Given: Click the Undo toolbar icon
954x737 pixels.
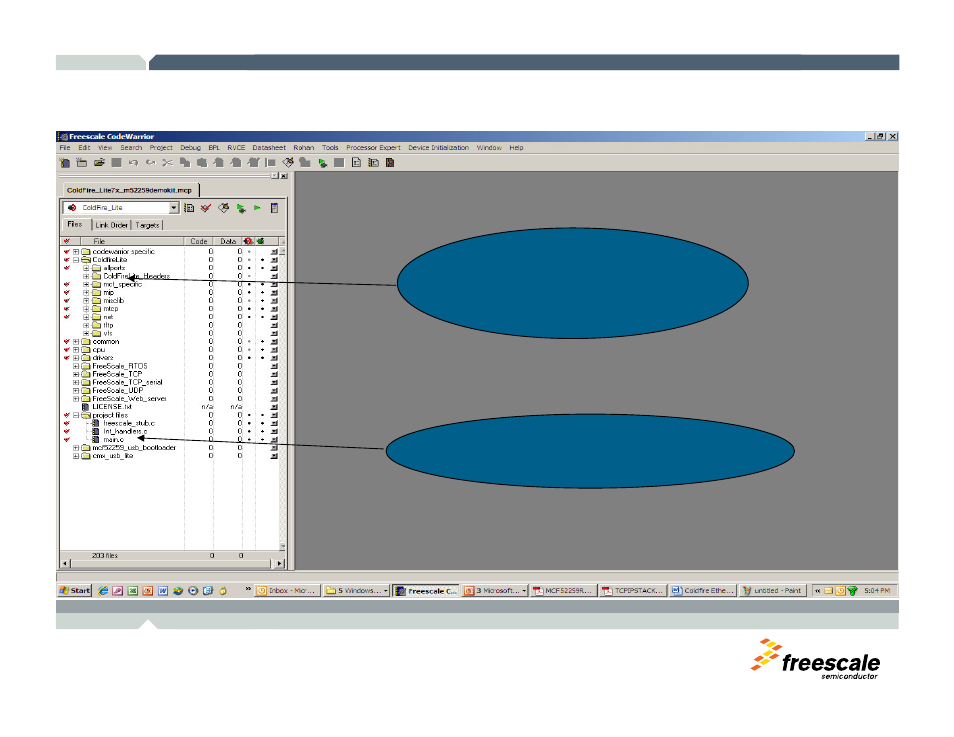Looking at the screenshot, I should tap(133, 162).
